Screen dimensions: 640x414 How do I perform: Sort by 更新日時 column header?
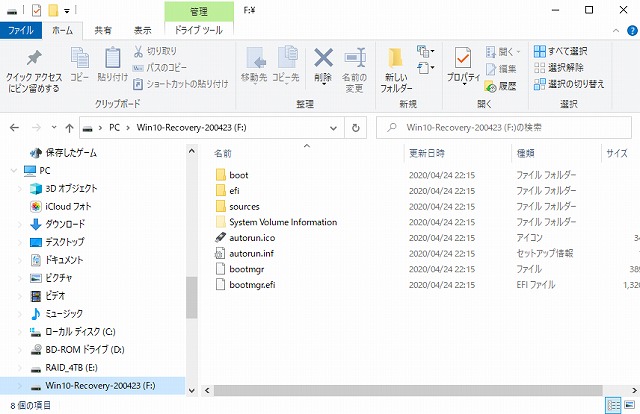pyautogui.click(x=427, y=154)
